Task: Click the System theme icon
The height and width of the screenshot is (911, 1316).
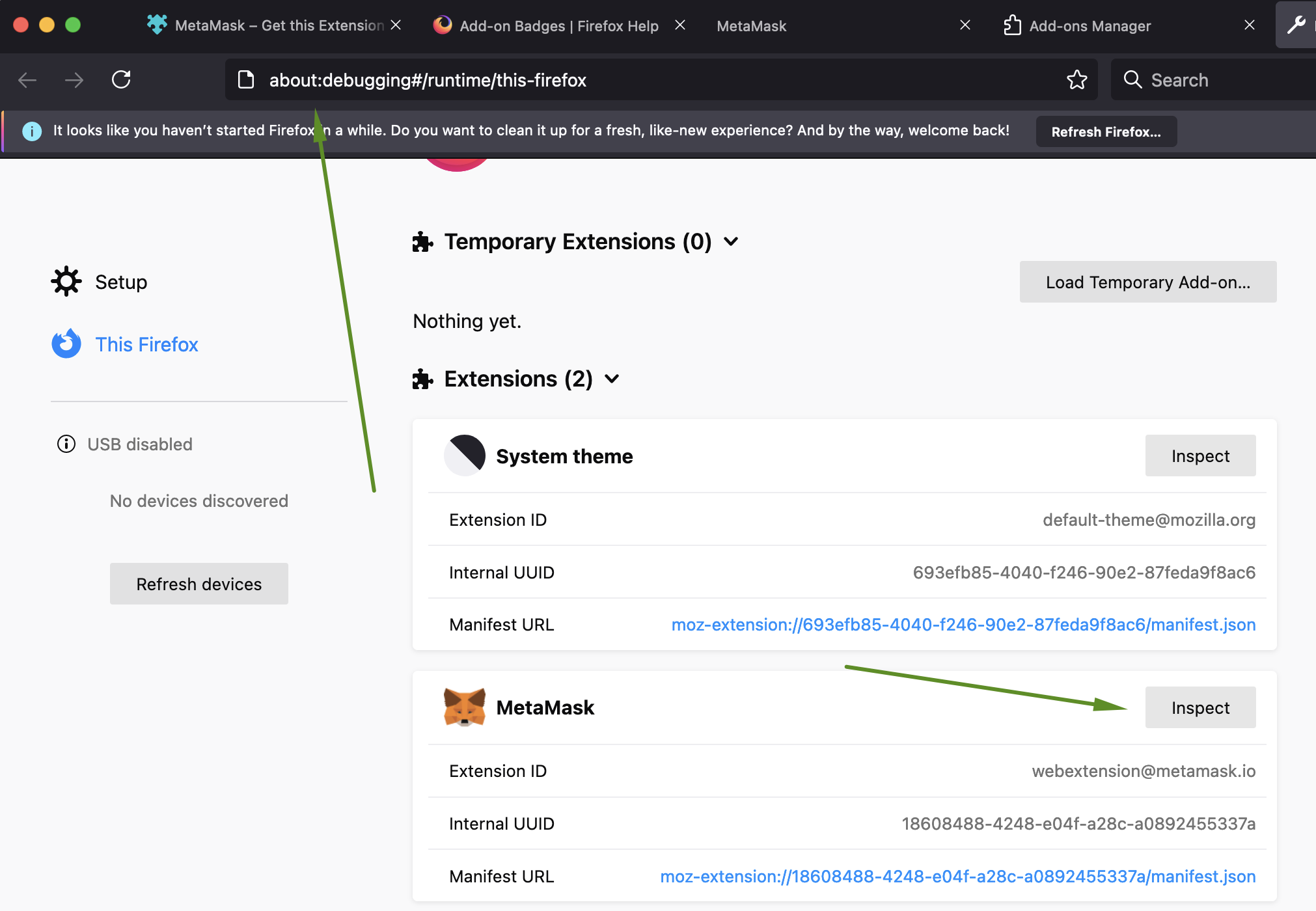Action: 464,455
